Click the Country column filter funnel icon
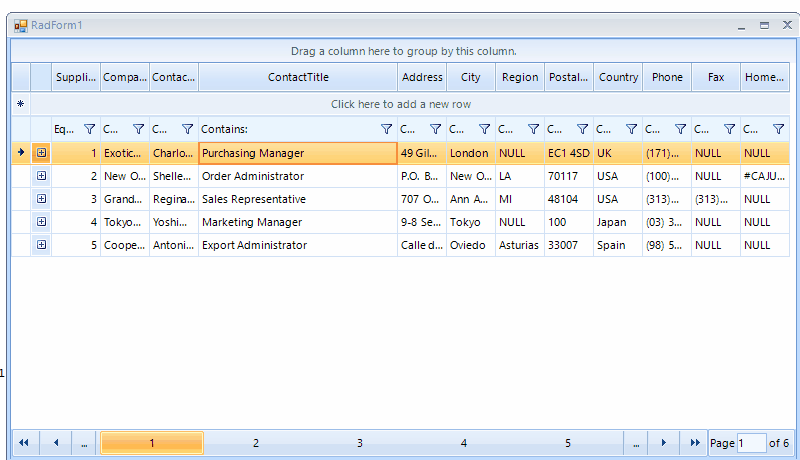The image size is (800, 460). (x=631, y=129)
